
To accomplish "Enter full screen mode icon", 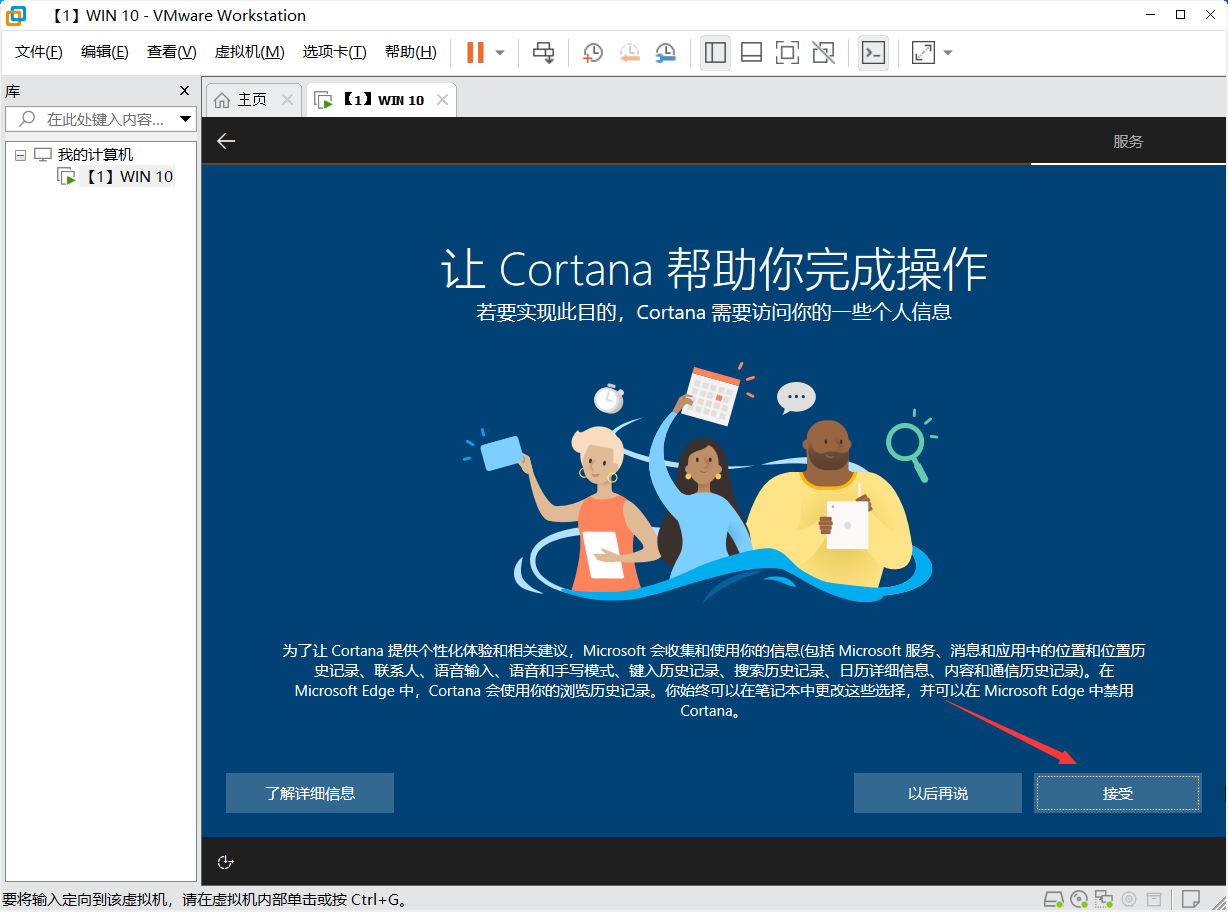I will click(x=788, y=52).
